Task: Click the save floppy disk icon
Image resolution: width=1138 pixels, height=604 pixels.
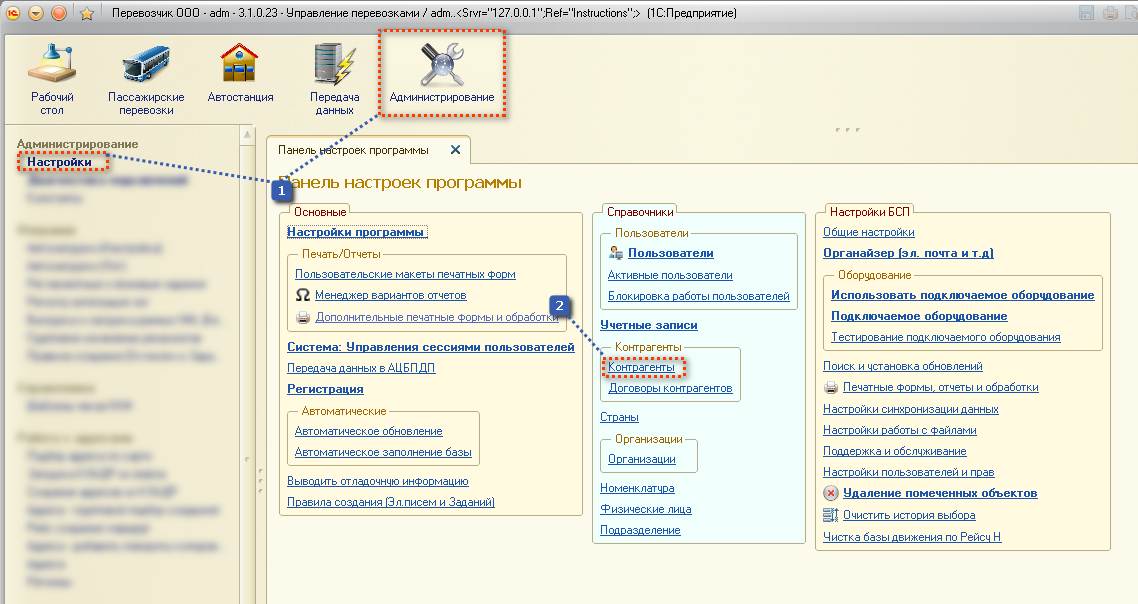Action: pyautogui.click(x=1087, y=14)
